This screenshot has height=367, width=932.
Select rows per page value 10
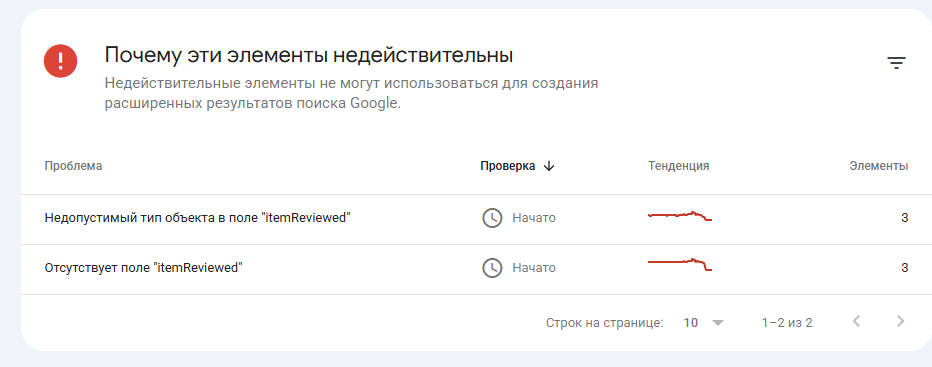click(691, 323)
